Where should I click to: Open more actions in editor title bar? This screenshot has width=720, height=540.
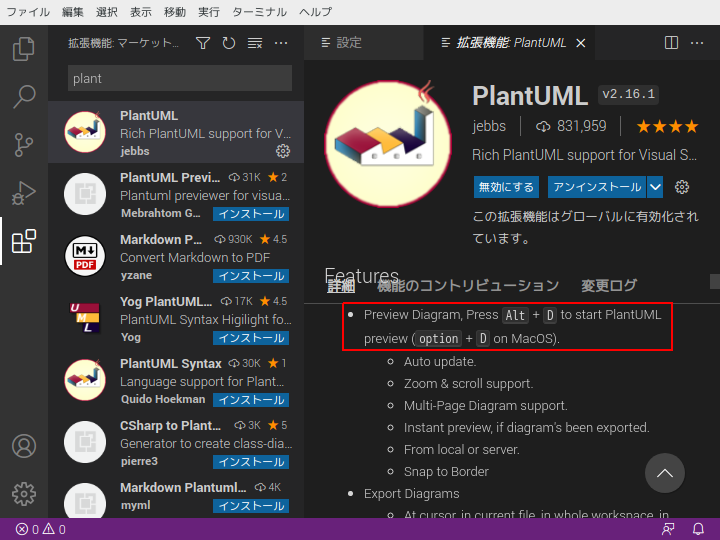697,43
